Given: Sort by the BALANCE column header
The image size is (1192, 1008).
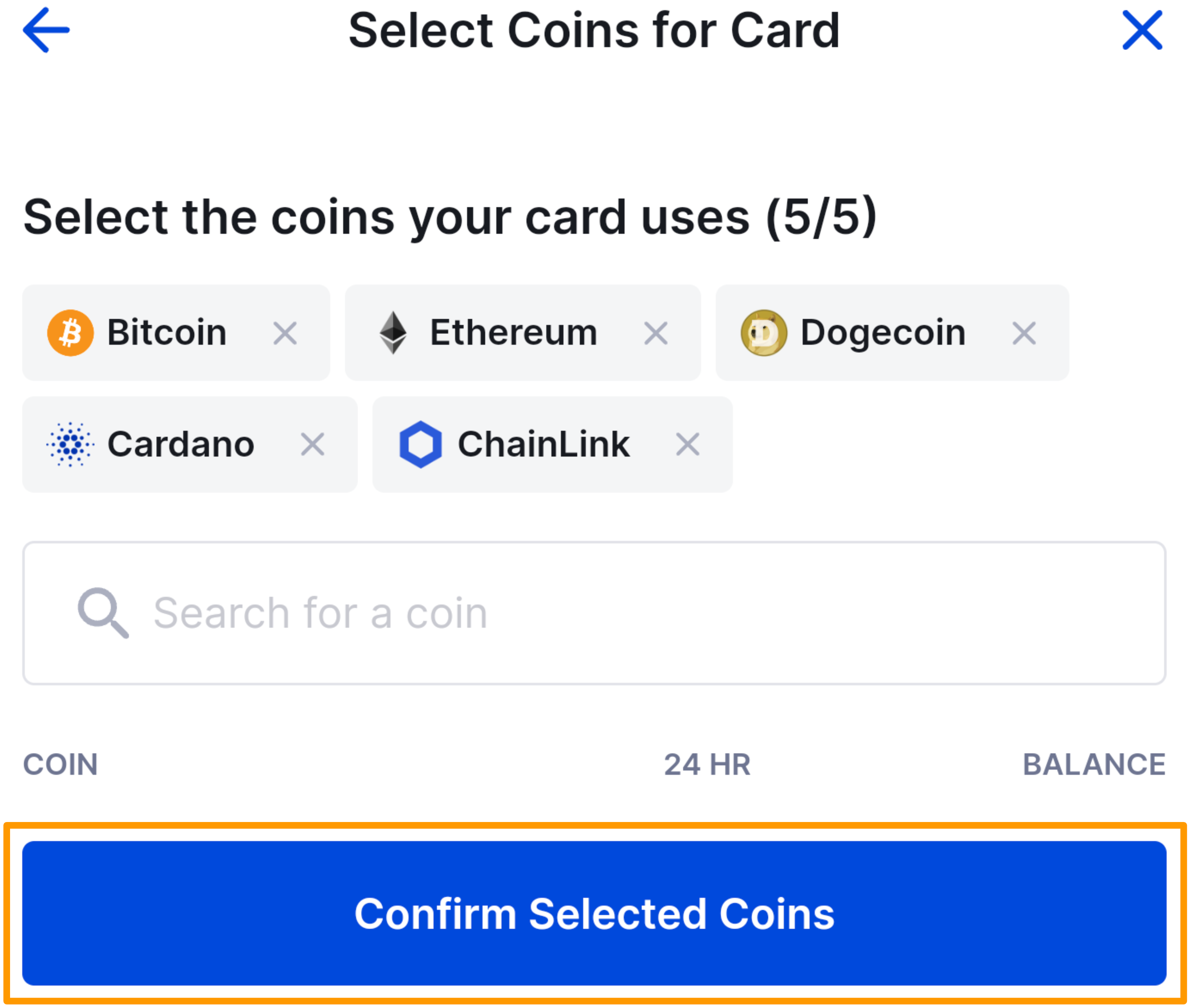Looking at the screenshot, I should (x=1093, y=764).
